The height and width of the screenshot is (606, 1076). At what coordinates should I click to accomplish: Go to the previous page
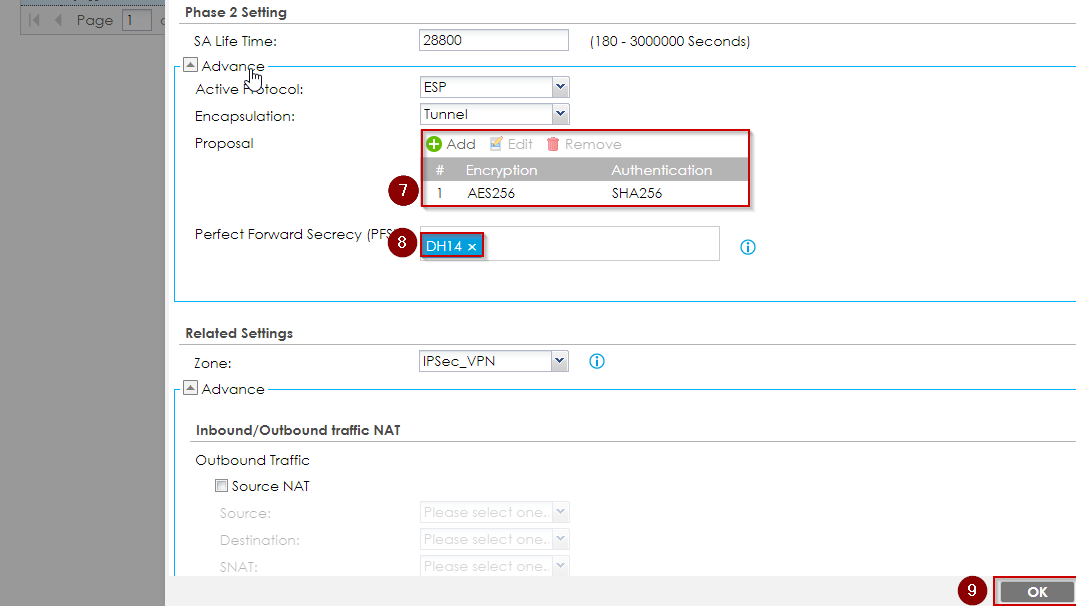click(58, 18)
